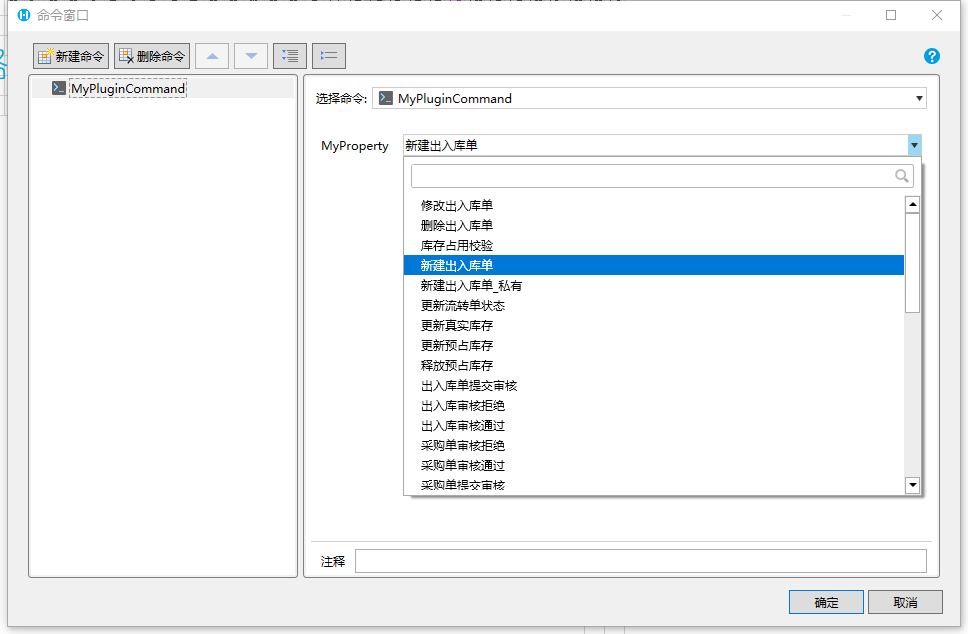This screenshot has width=968, height=634.
Task: Click the 取消 button
Action: point(905,603)
